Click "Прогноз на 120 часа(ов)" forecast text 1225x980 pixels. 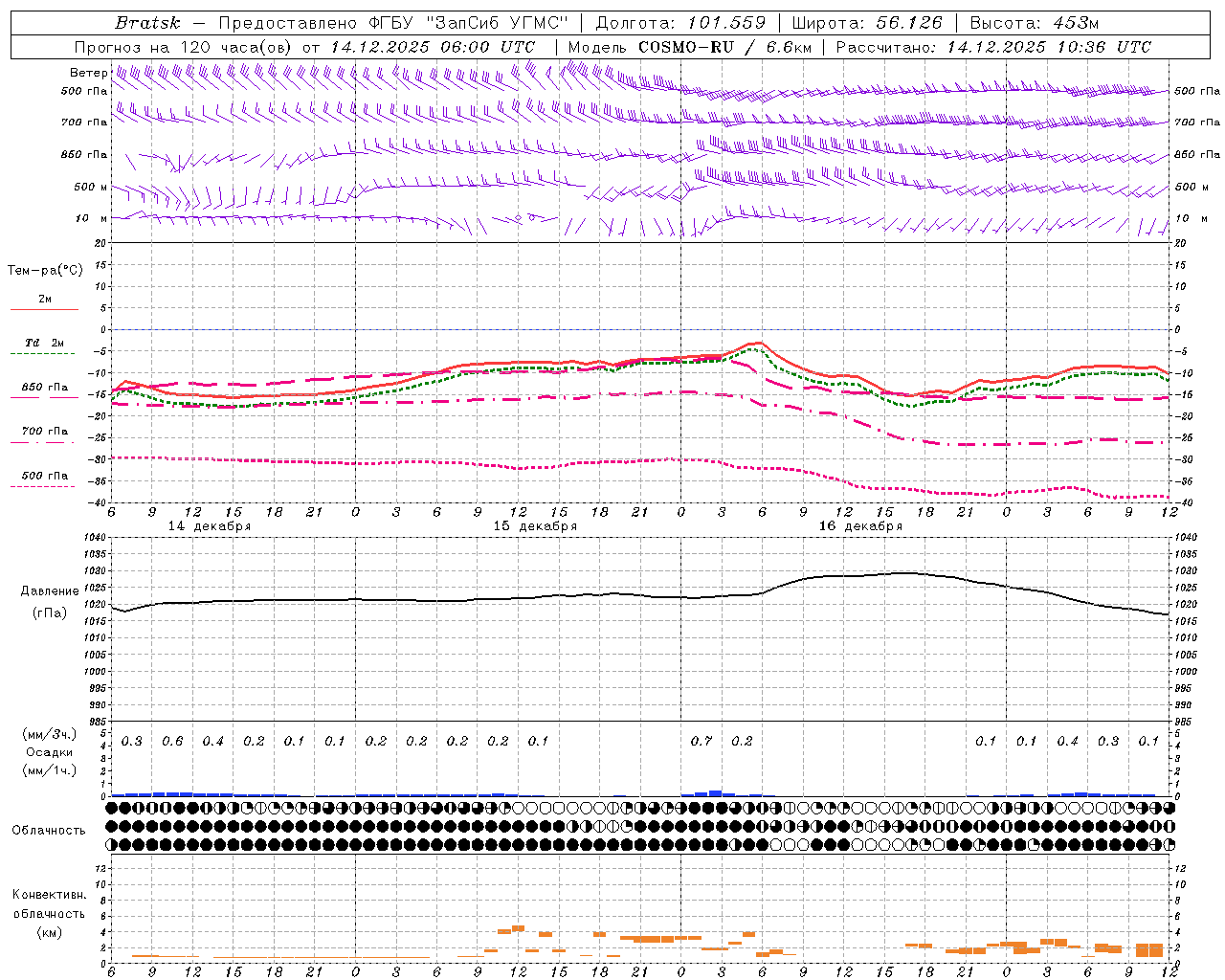coord(184,47)
